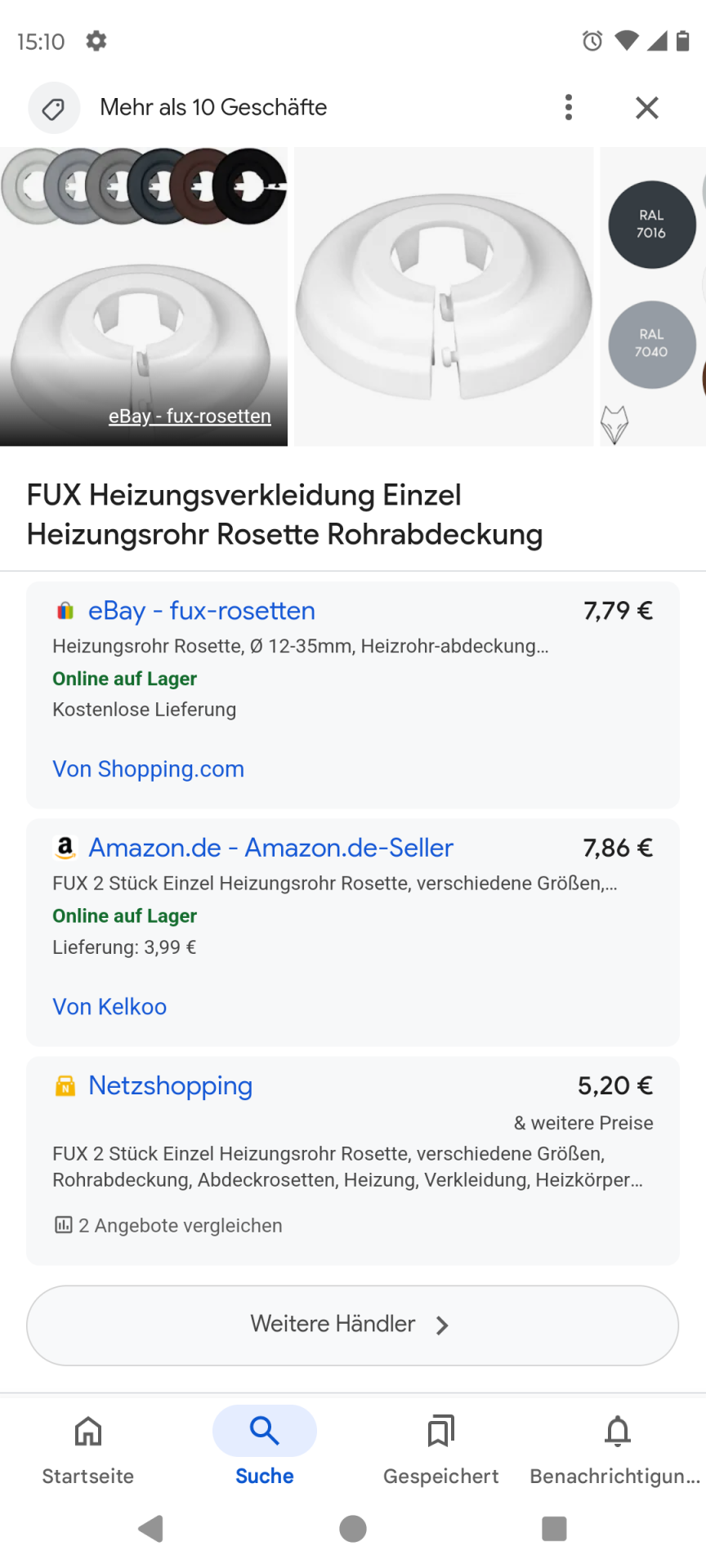
Task: Open the Netzshopping offer
Action: tap(170, 1085)
